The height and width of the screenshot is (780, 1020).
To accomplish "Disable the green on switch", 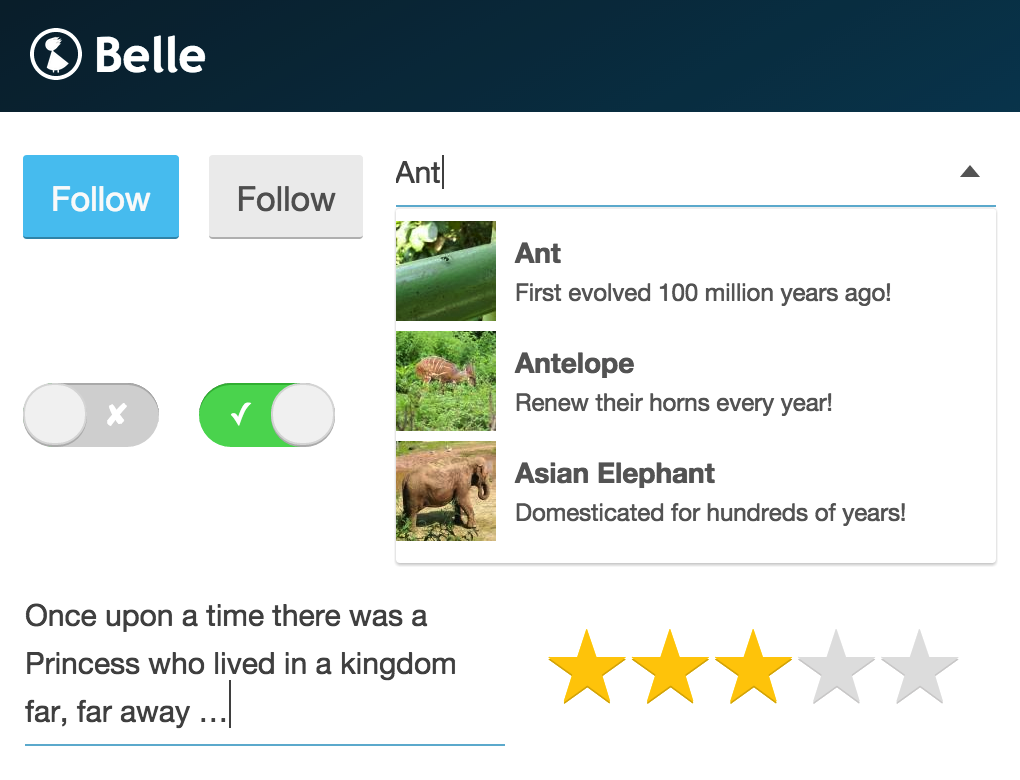I will 267,414.
